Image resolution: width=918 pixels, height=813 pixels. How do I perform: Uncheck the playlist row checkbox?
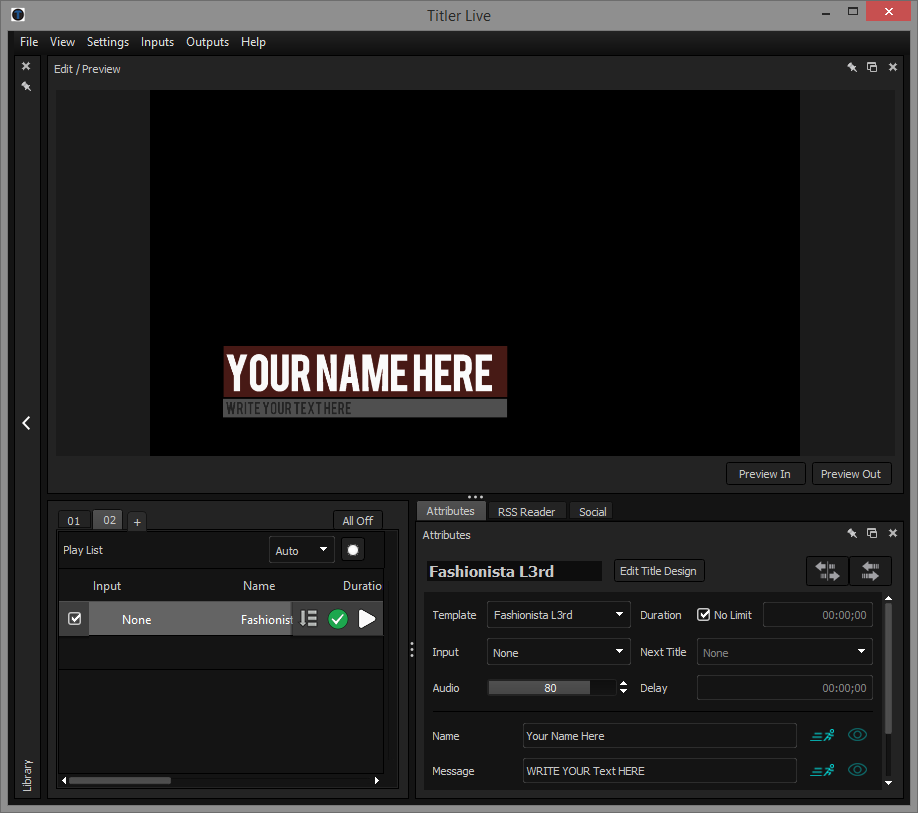click(x=74, y=619)
